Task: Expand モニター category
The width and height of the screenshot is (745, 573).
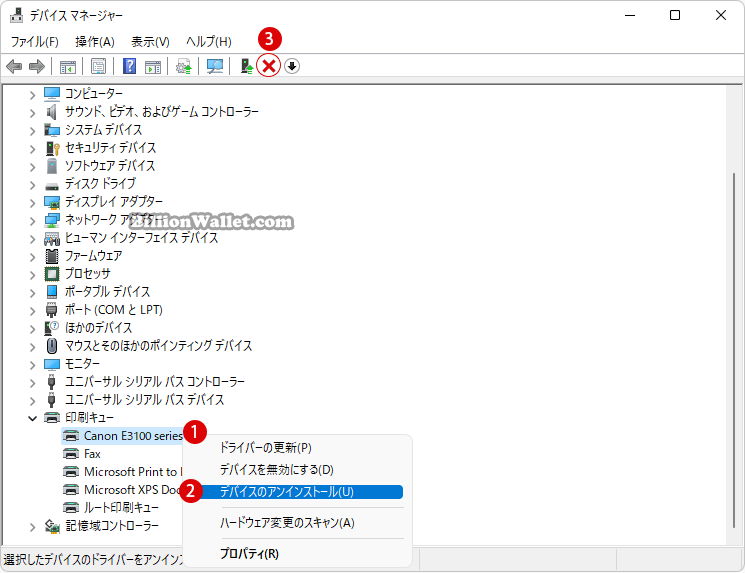Action: [x=32, y=365]
